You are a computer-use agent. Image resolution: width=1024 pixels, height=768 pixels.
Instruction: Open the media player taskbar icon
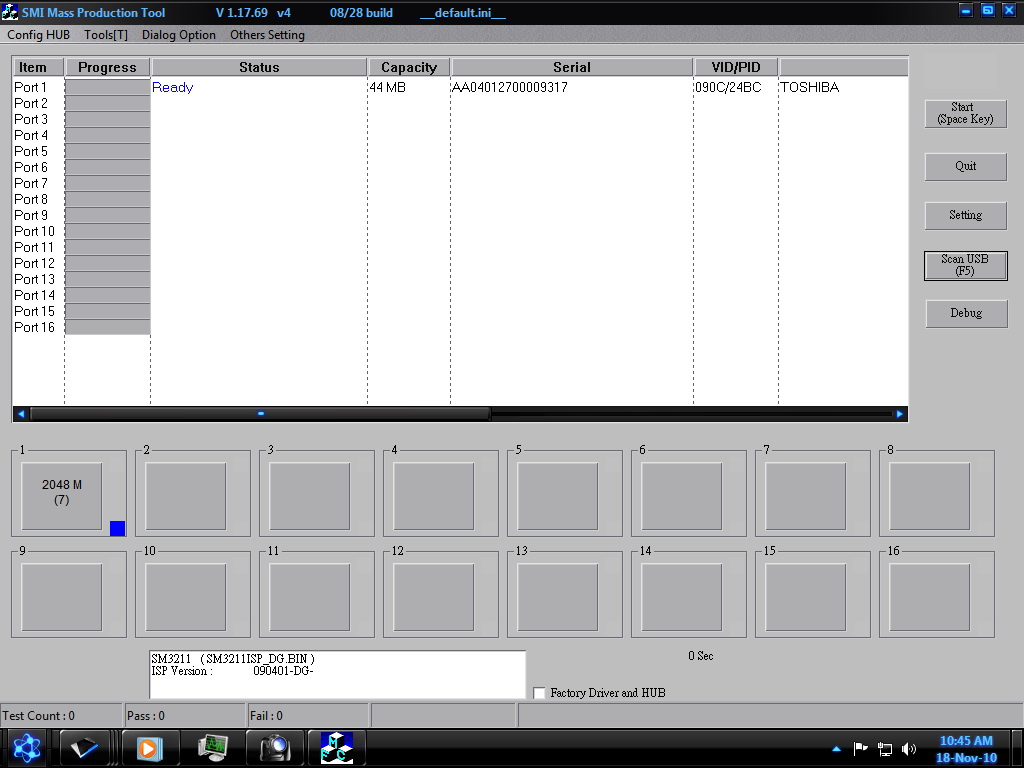[148, 748]
